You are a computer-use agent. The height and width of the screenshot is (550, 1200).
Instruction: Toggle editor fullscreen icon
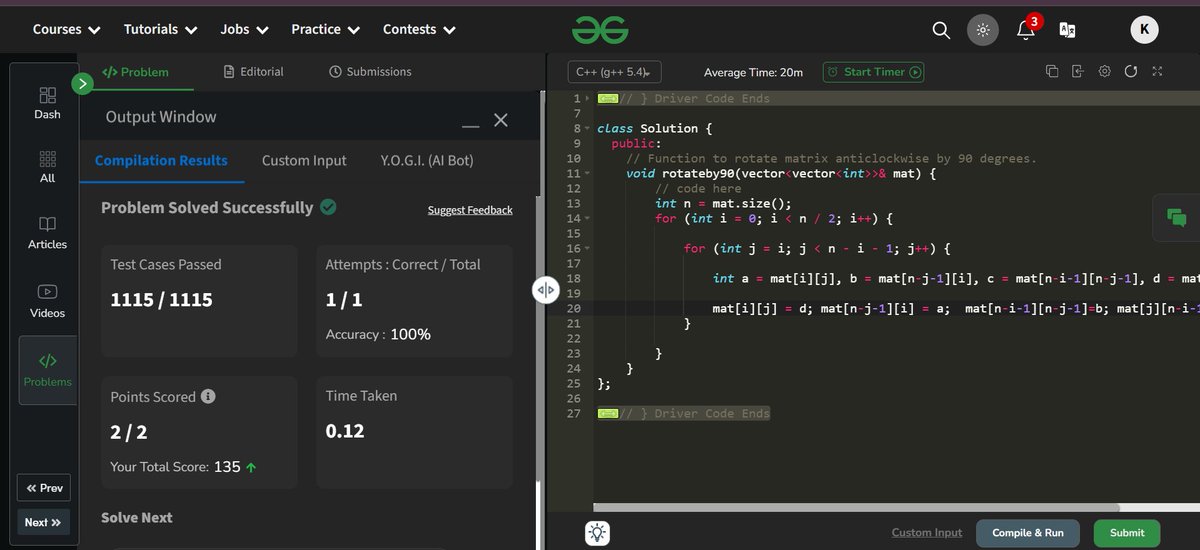click(x=1157, y=71)
